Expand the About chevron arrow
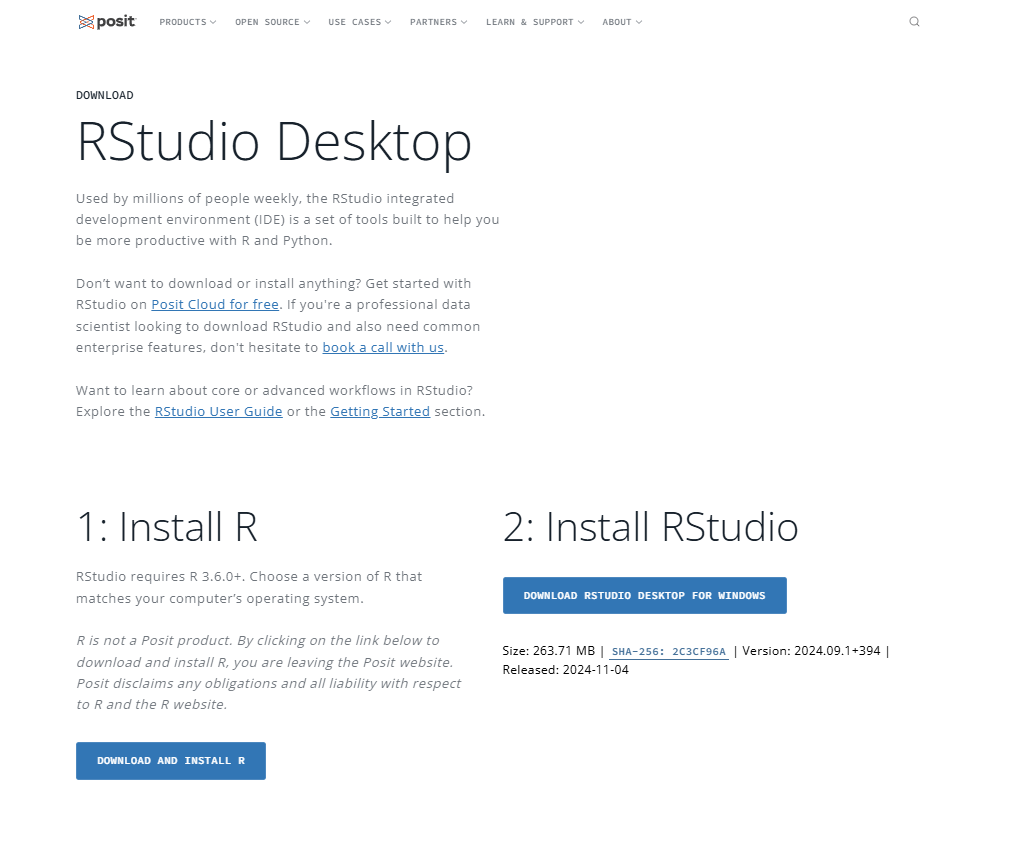The width and height of the screenshot is (1013, 853). coord(639,22)
